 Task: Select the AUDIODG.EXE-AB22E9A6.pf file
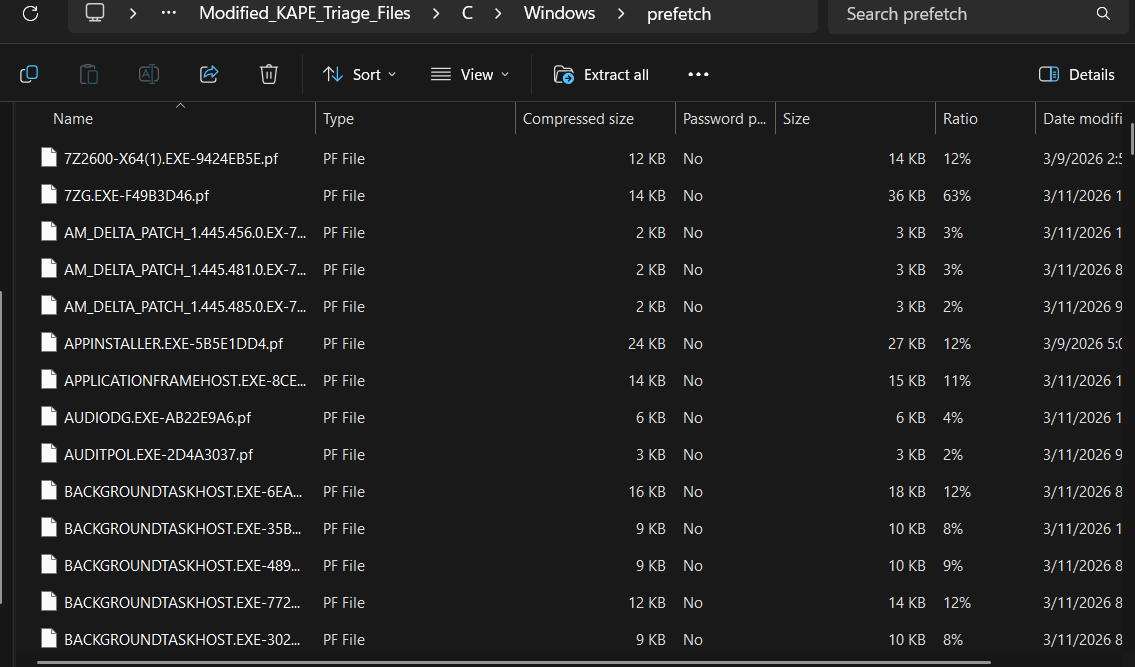click(x=157, y=417)
